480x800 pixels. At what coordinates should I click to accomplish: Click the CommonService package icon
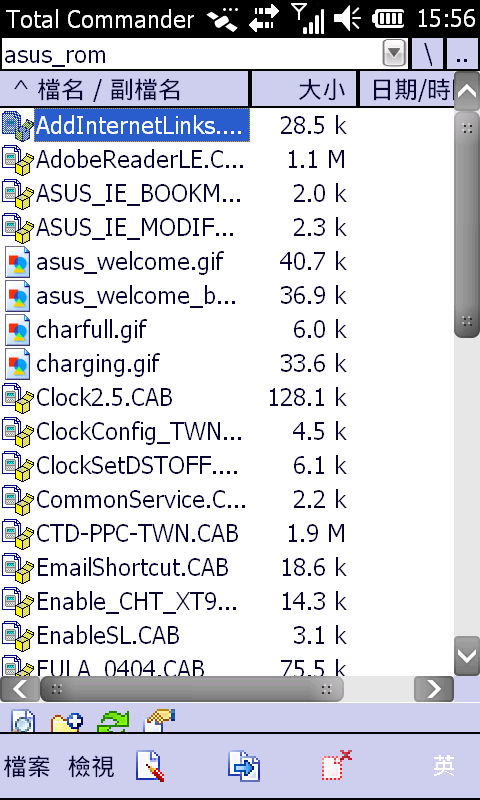pyautogui.click(x=17, y=499)
